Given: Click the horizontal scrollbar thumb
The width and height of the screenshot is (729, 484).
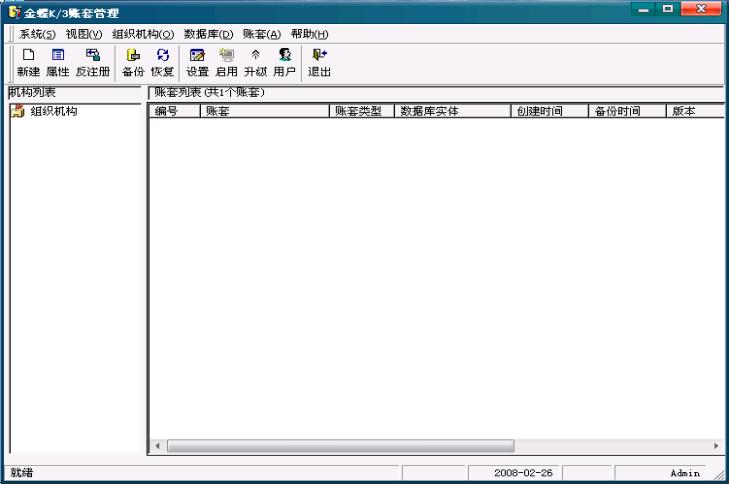Looking at the screenshot, I should point(341,446).
